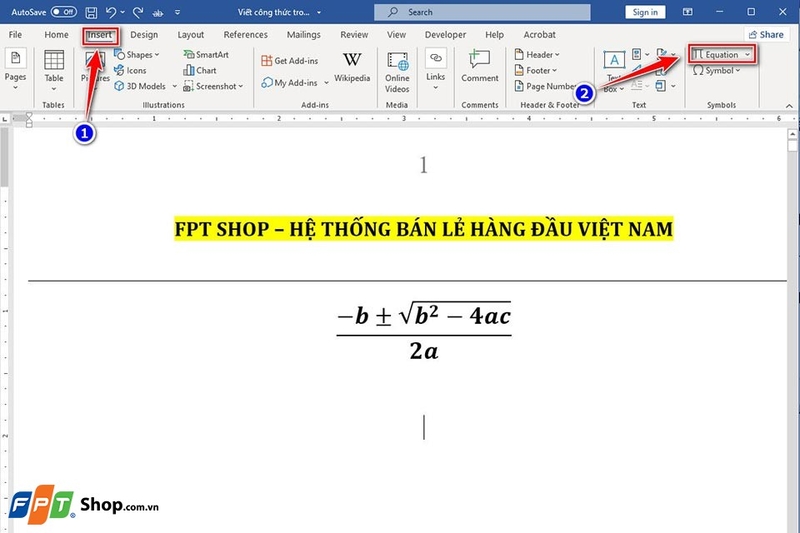Redo the last action
The width and height of the screenshot is (800, 533).
[x=138, y=12]
